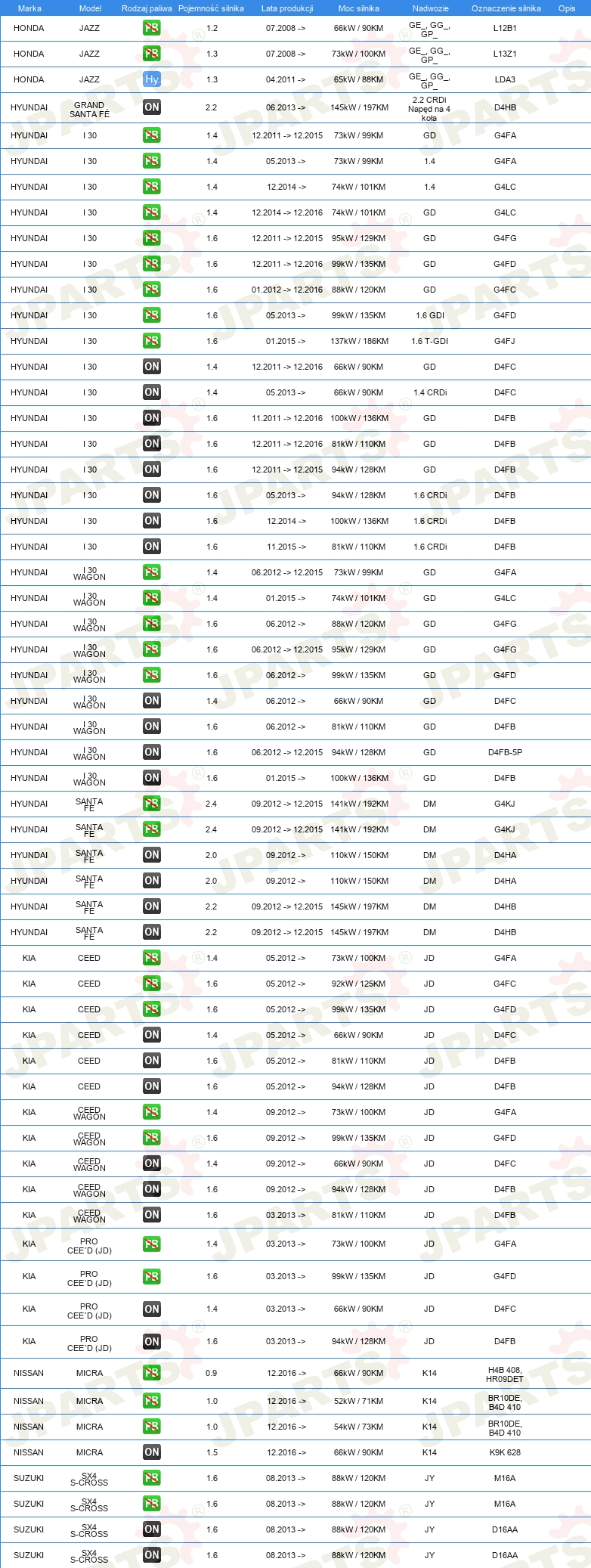Click the Model column header
This screenshot has height=1568, width=591.
tap(90, 8)
